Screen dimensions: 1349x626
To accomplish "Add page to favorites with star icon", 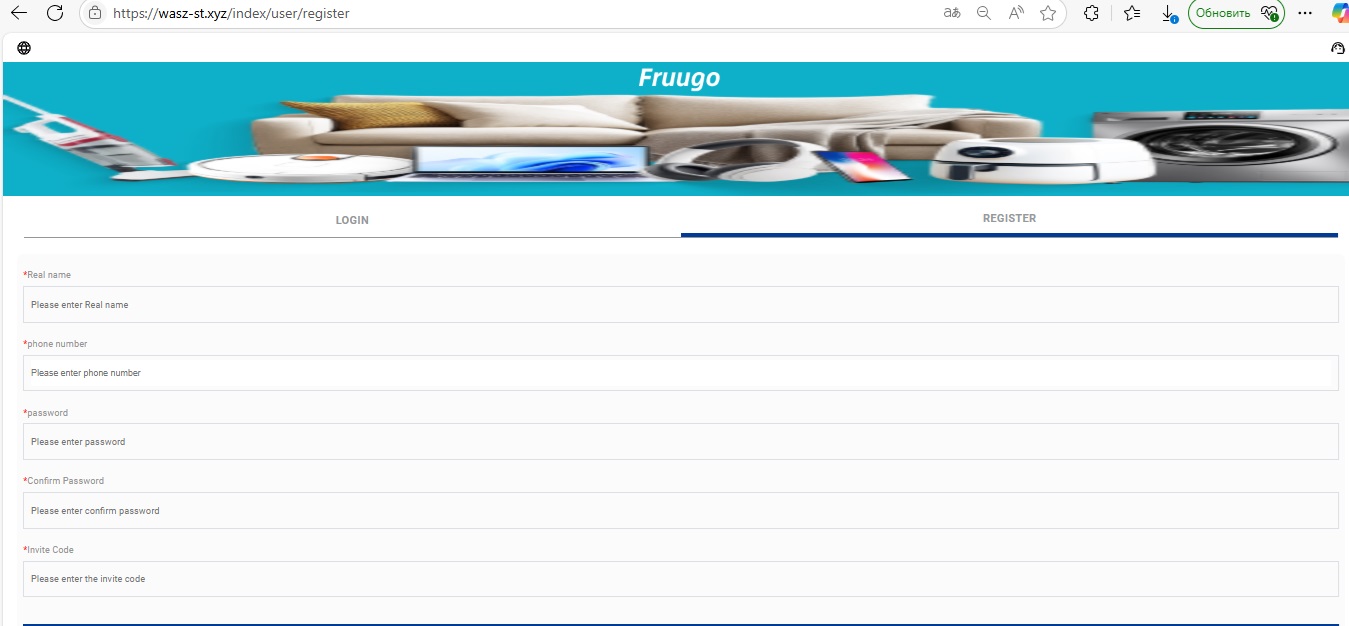I will tap(1048, 13).
